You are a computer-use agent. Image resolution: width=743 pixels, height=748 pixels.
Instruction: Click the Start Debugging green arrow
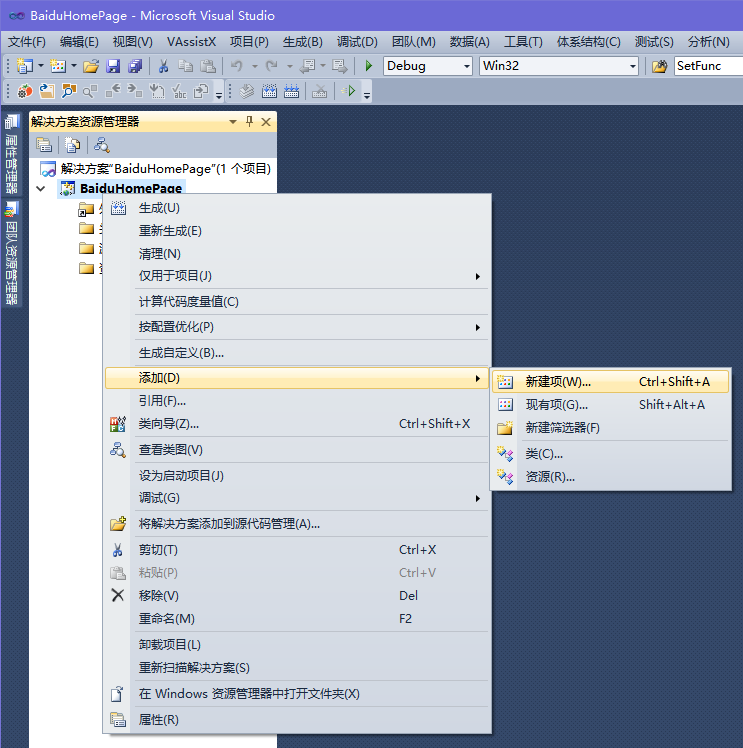(x=368, y=66)
